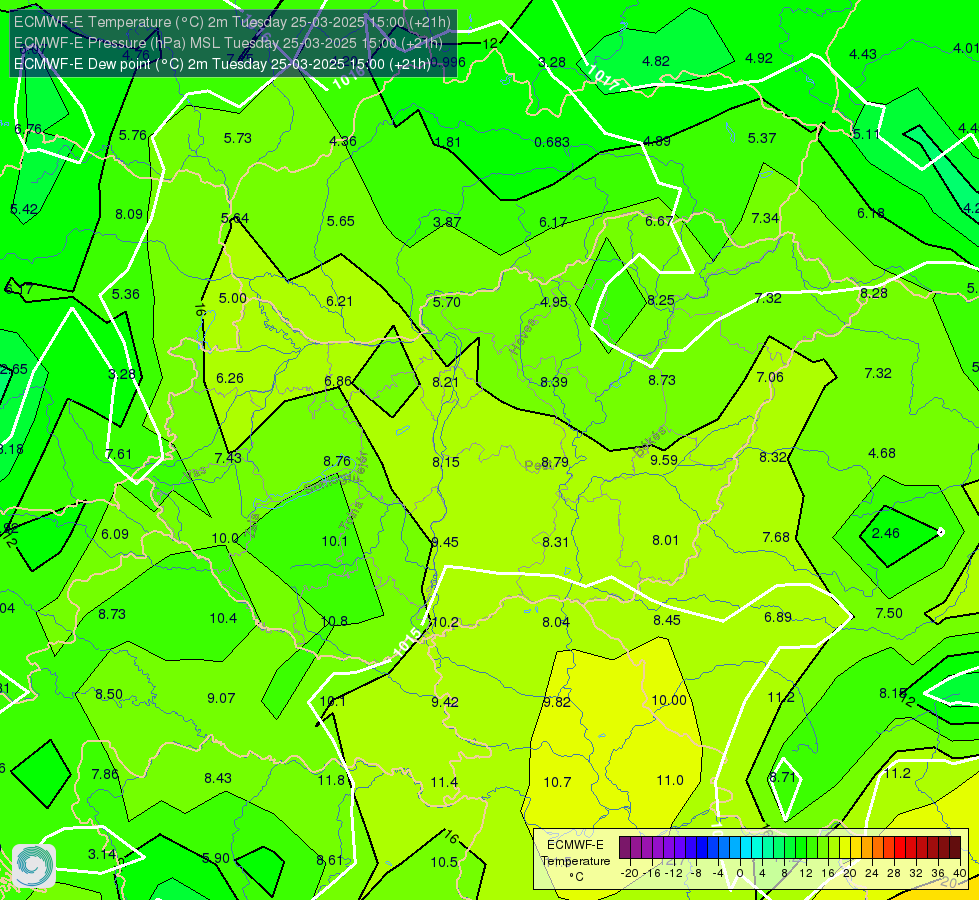Click the dew point value 8.01
The width and height of the screenshot is (979, 900).
point(665,540)
